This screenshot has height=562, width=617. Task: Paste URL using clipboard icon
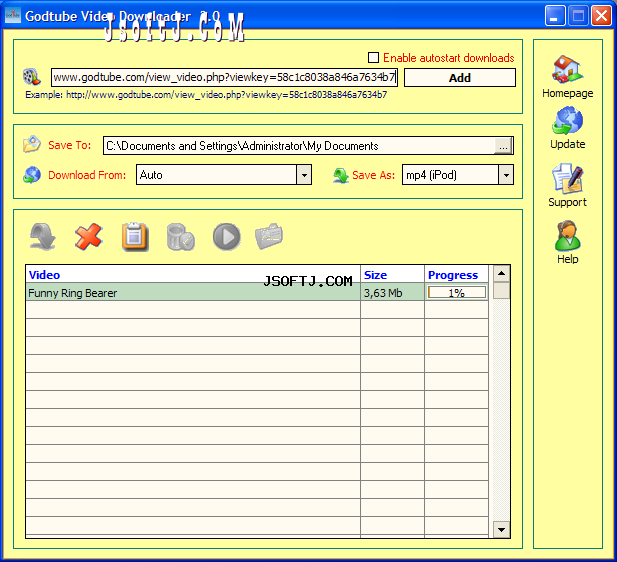coord(135,237)
